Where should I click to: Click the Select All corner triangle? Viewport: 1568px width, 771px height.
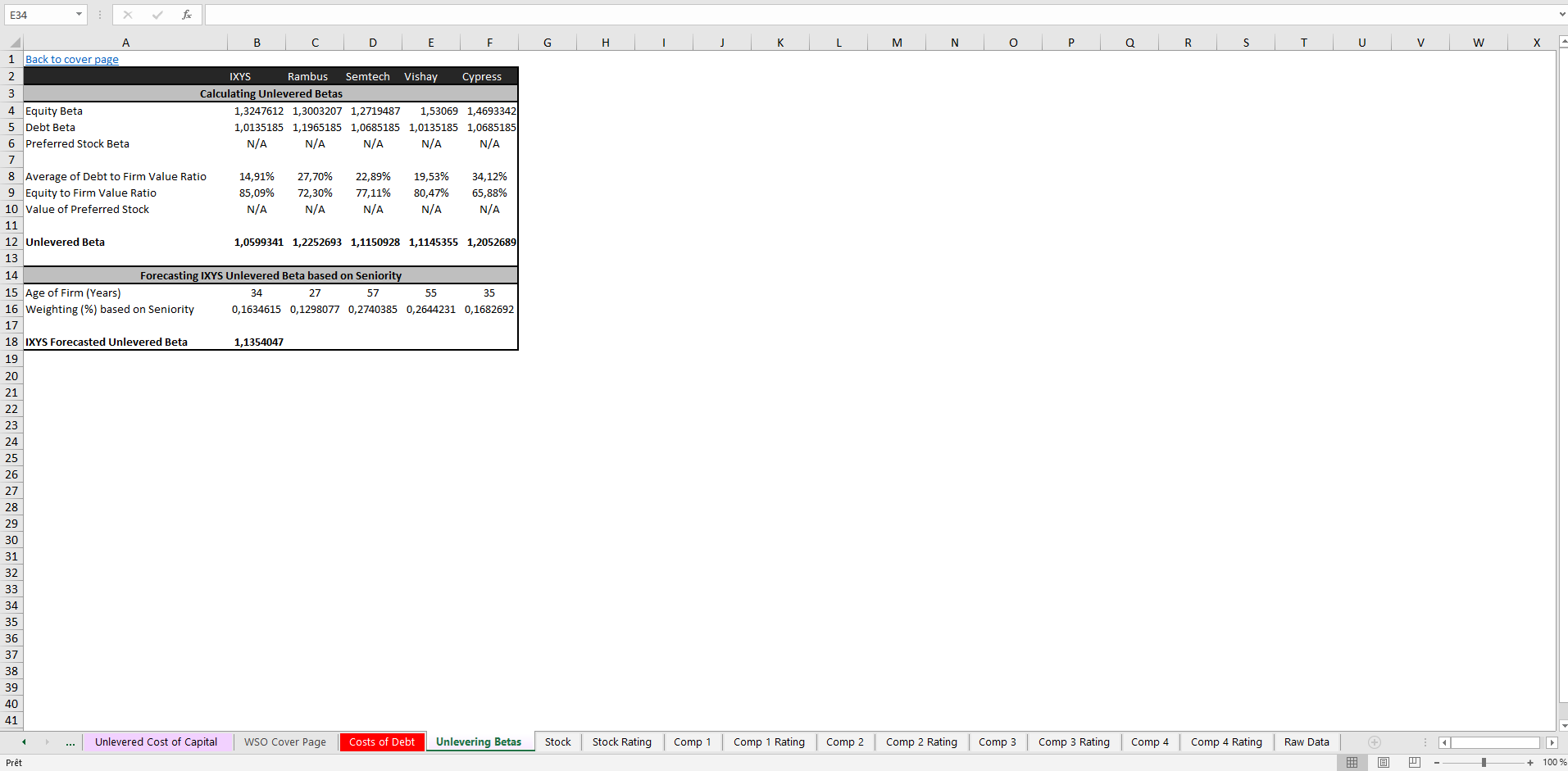coord(15,43)
